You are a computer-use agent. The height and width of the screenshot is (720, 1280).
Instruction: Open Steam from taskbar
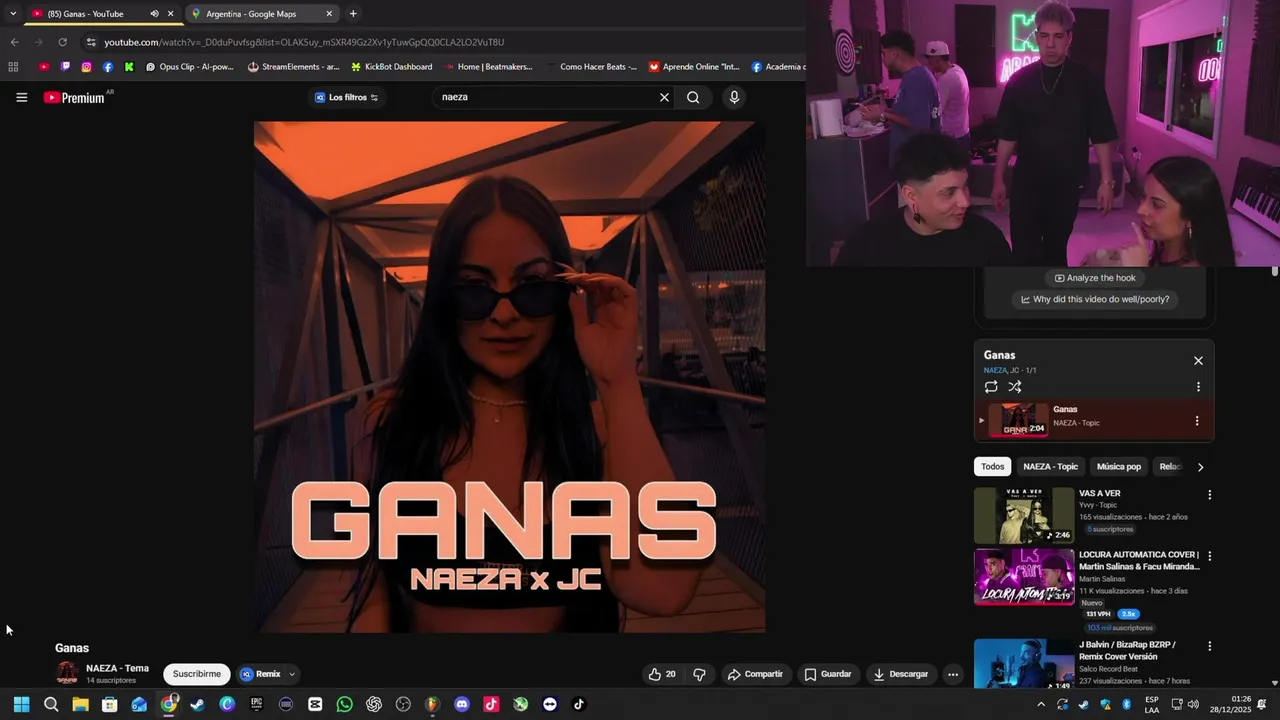coord(198,704)
